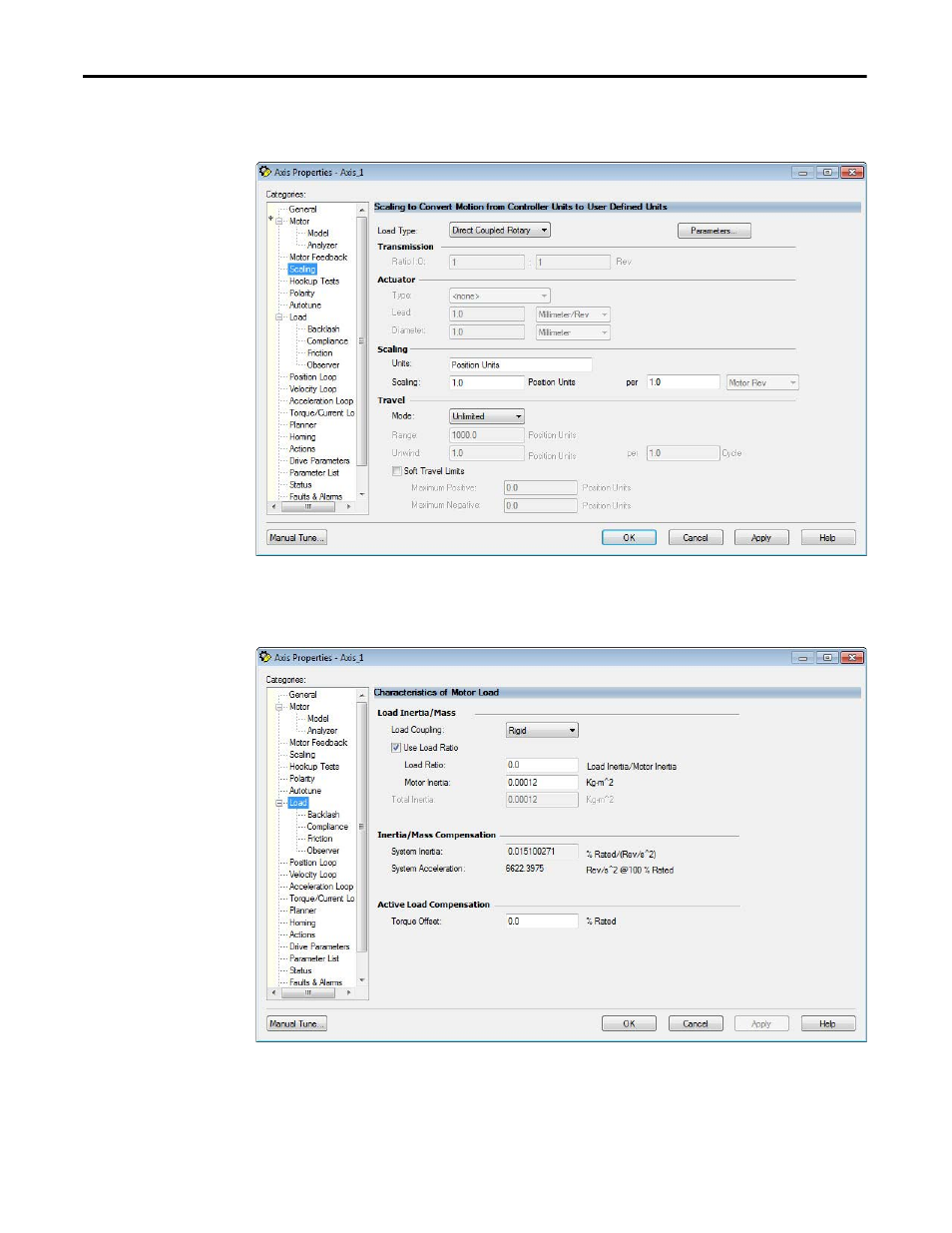952x1233 pixels.
Task: Select Position Loop in the Scaling dialog tree
Action: [312, 377]
